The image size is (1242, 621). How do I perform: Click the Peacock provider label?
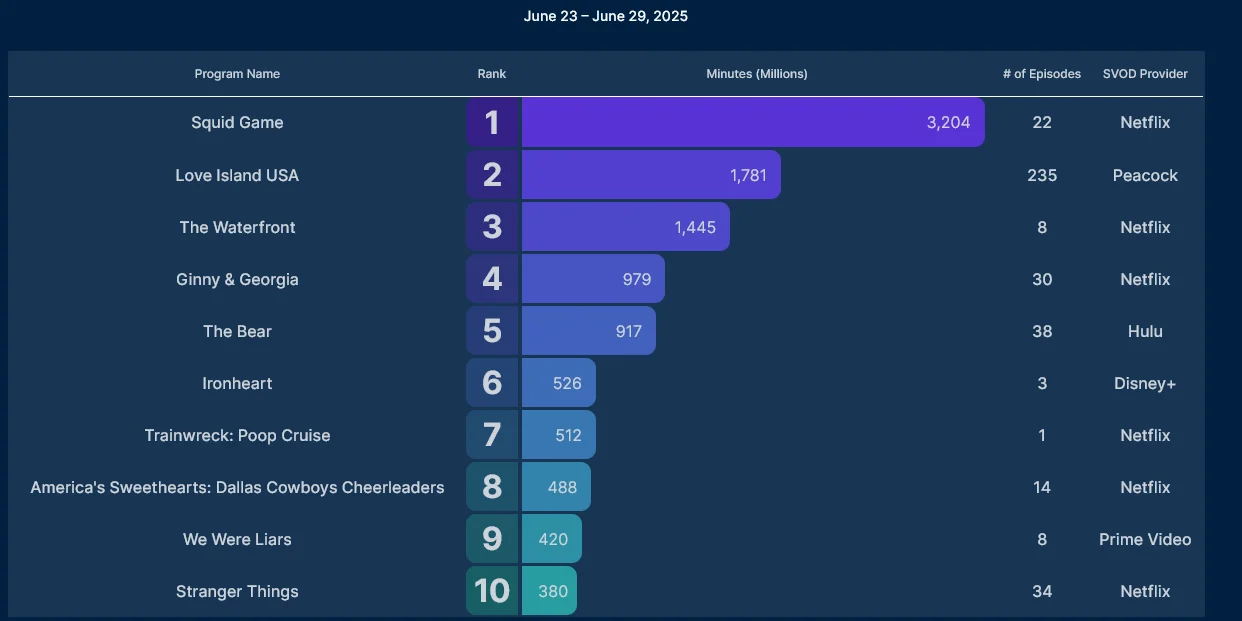click(1145, 175)
